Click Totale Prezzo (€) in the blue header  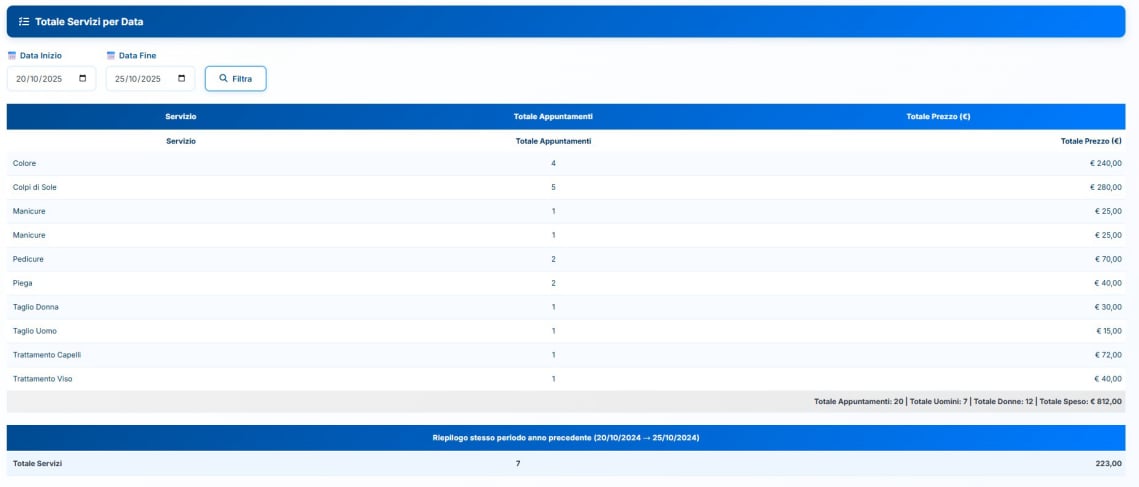(x=938, y=117)
